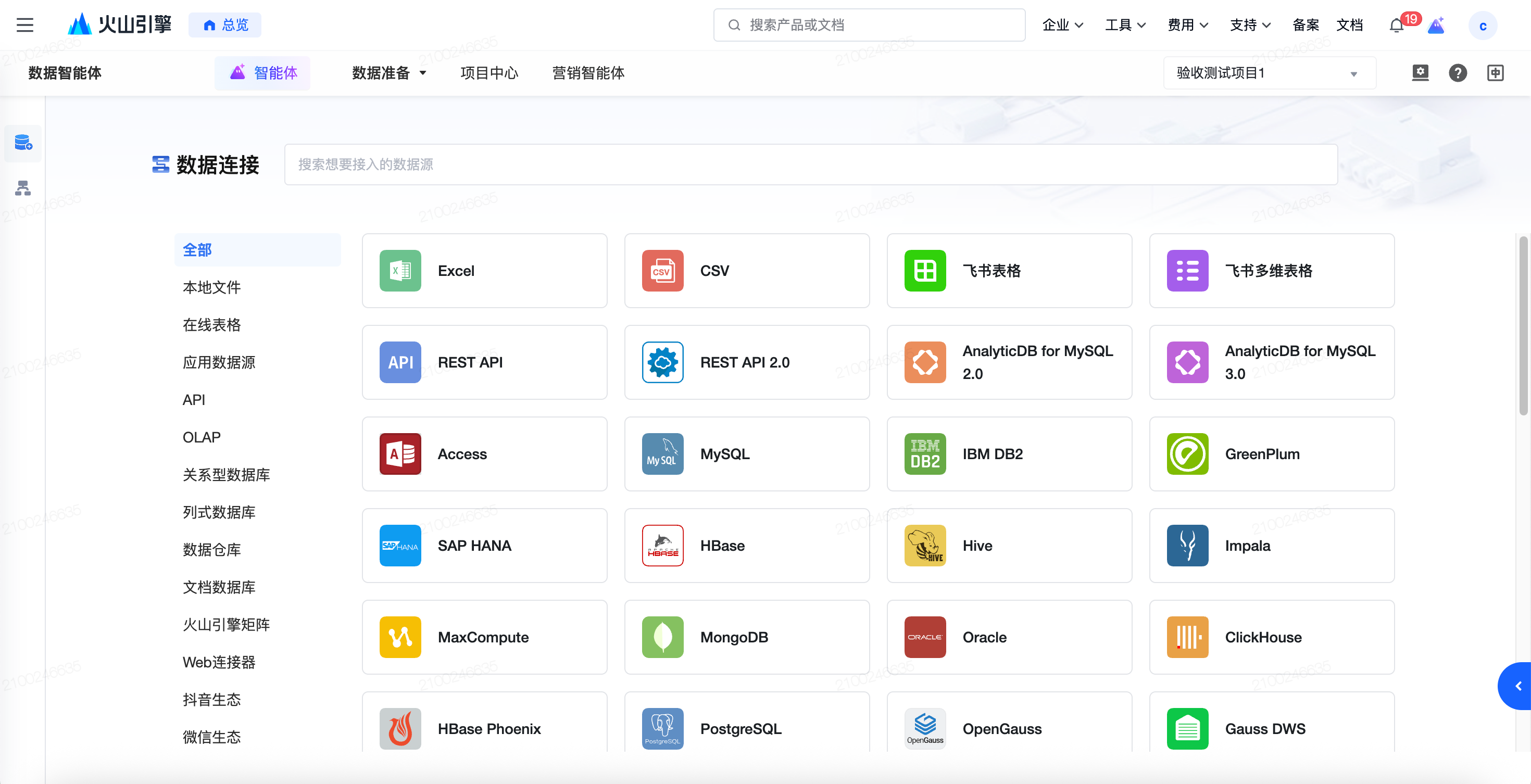The width and height of the screenshot is (1531, 784).
Task: Select AnalyticDB for MySQL 3.0
Action: pyautogui.click(x=1271, y=362)
